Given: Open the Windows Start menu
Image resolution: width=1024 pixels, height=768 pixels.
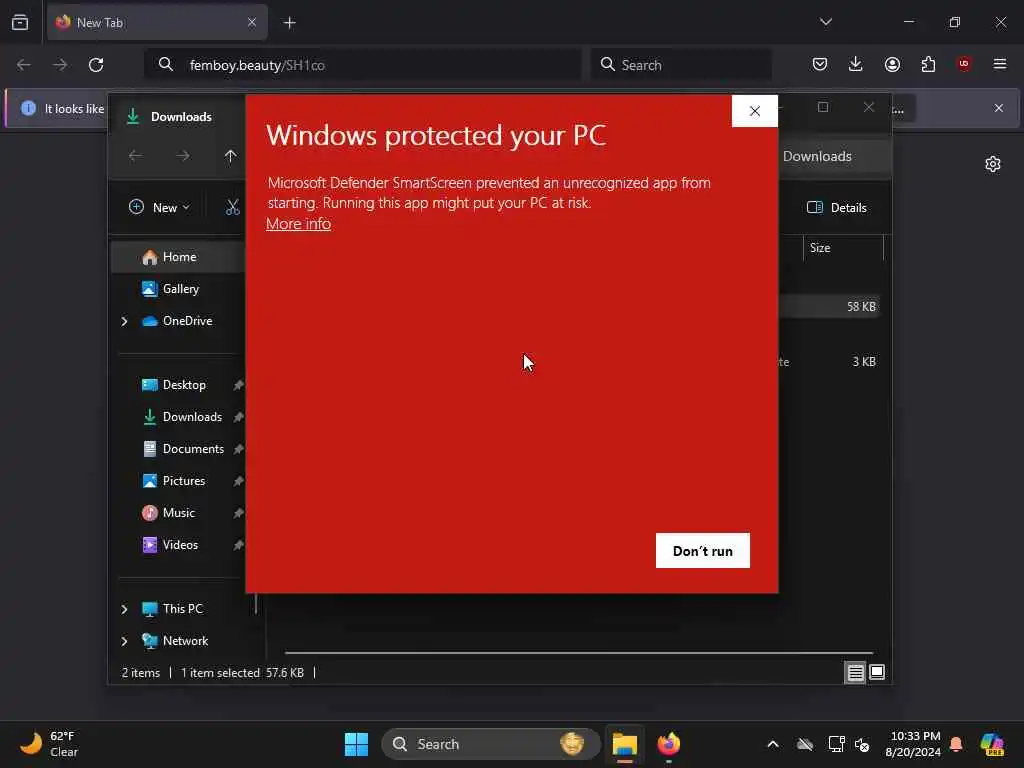Looking at the screenshot, I should click(356, 744).
